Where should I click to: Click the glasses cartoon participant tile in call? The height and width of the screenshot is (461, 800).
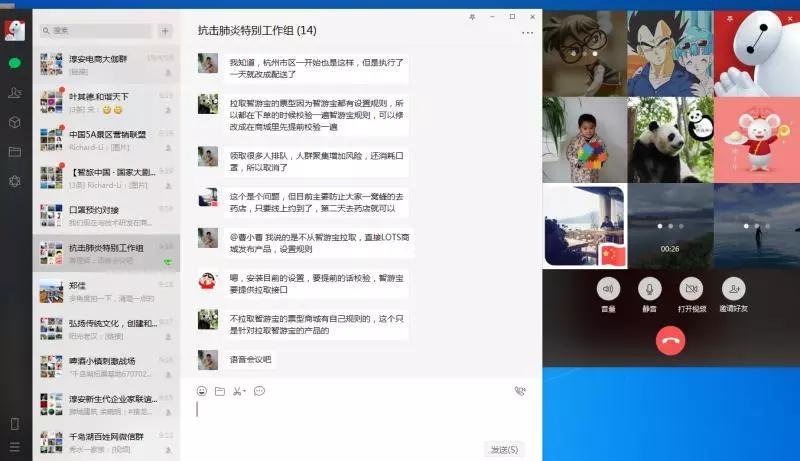[x=585, y=53]
